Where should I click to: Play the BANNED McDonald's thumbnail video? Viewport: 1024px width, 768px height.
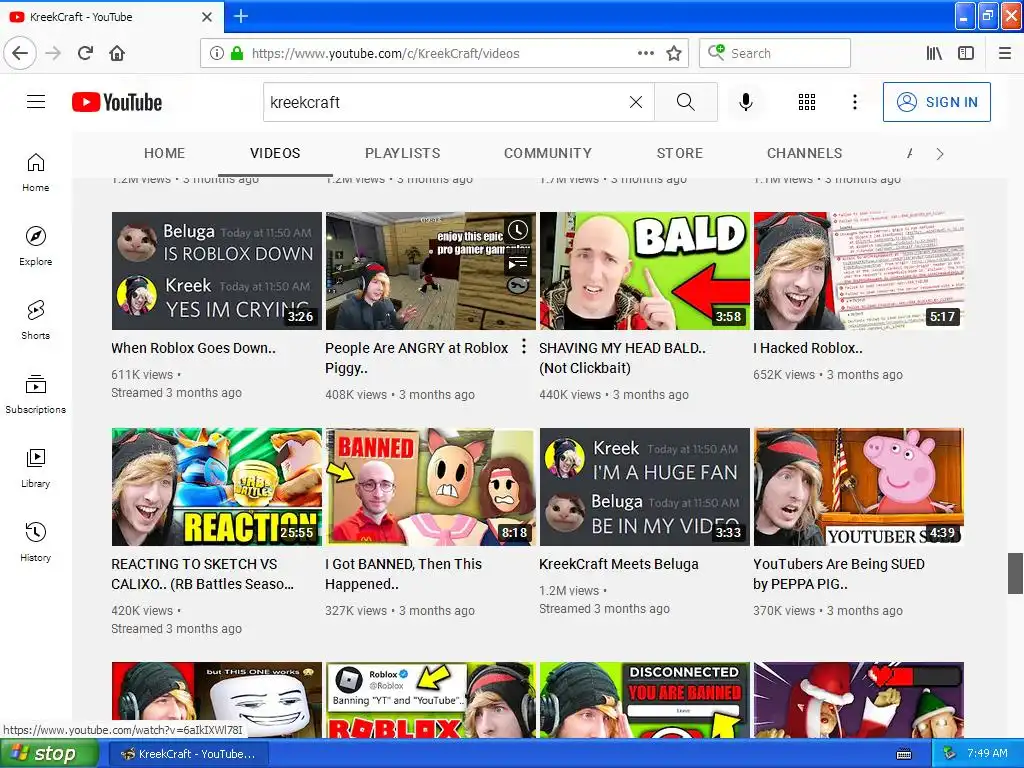[430, 487]
